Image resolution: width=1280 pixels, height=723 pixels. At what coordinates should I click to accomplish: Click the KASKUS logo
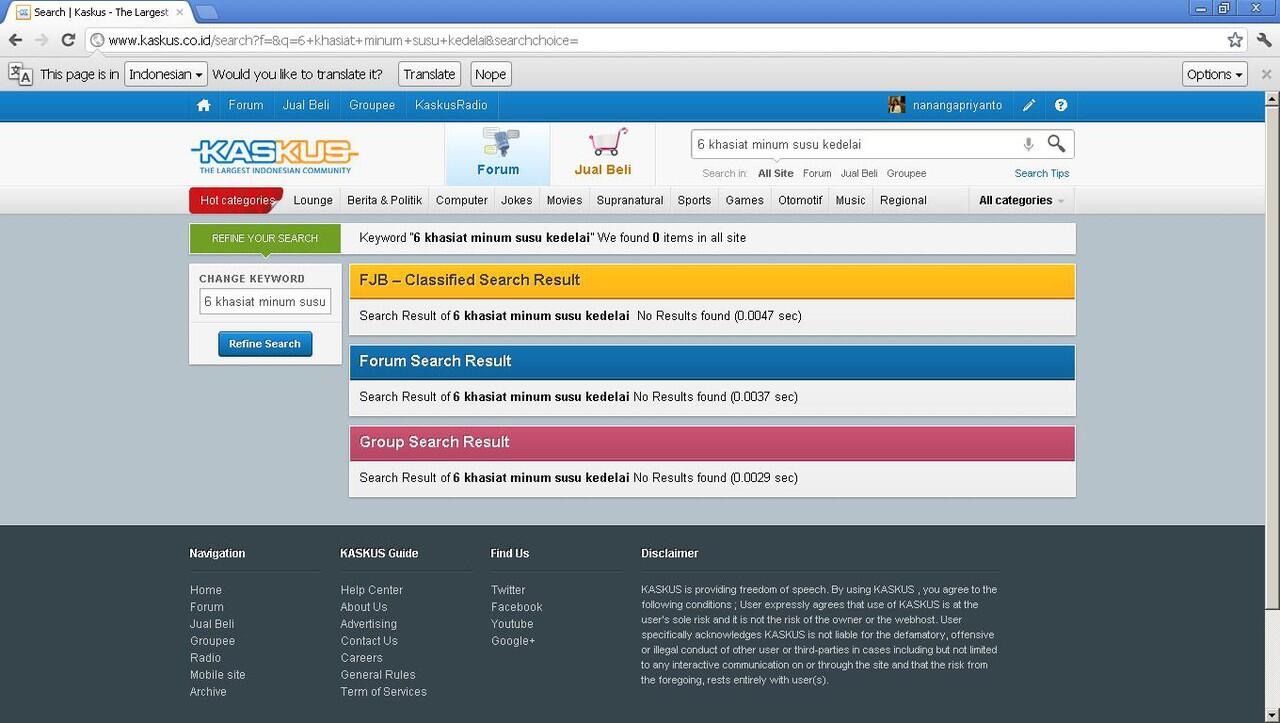point(274,155)
